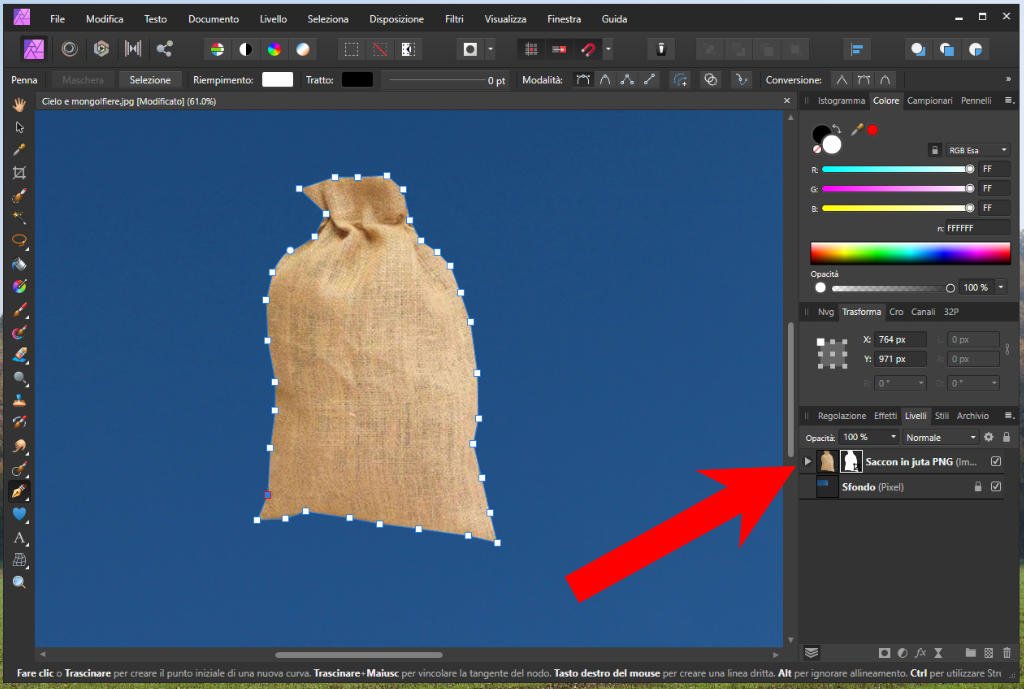Open the Riempimento fill color swatch
The width and height of the screenshot is (1024, 689).
click(278, 80)
